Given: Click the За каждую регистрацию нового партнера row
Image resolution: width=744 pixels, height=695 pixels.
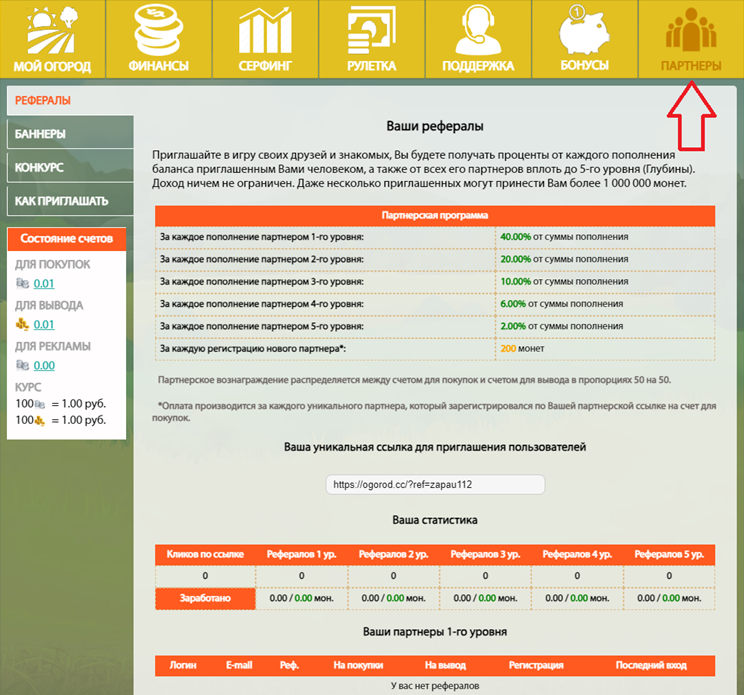Looking at the screenshot, I should pyautogui.click(x=435, y=349).
